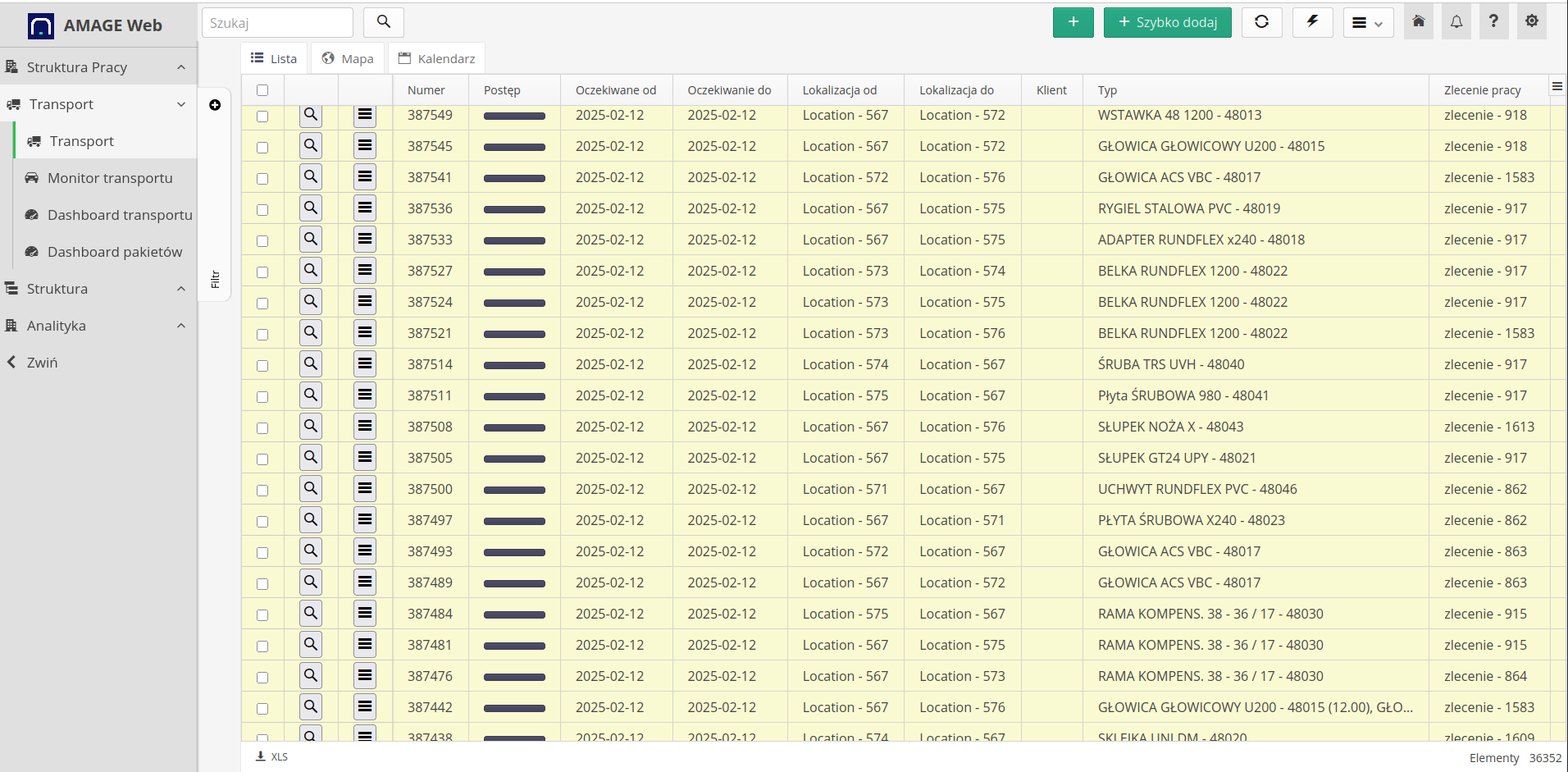Click the search magnifier button
The image size is (1568, 772).
pyautogui.click(x=383, y=22)
